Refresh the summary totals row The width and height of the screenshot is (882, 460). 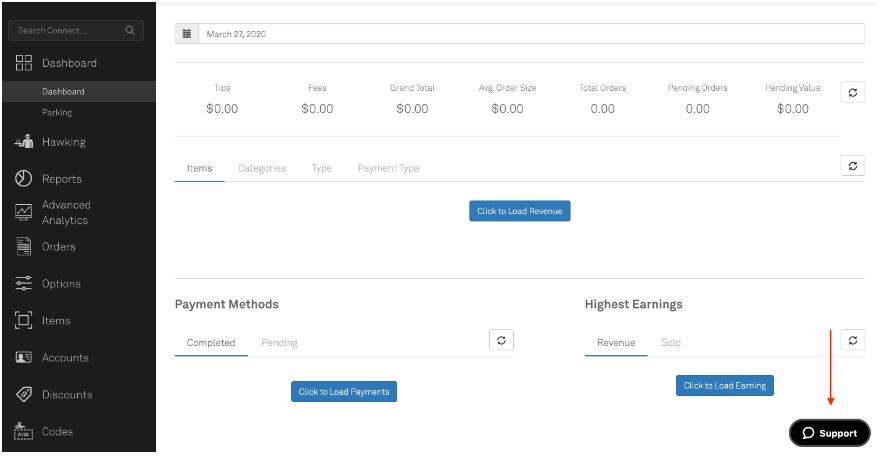point(852,92)
